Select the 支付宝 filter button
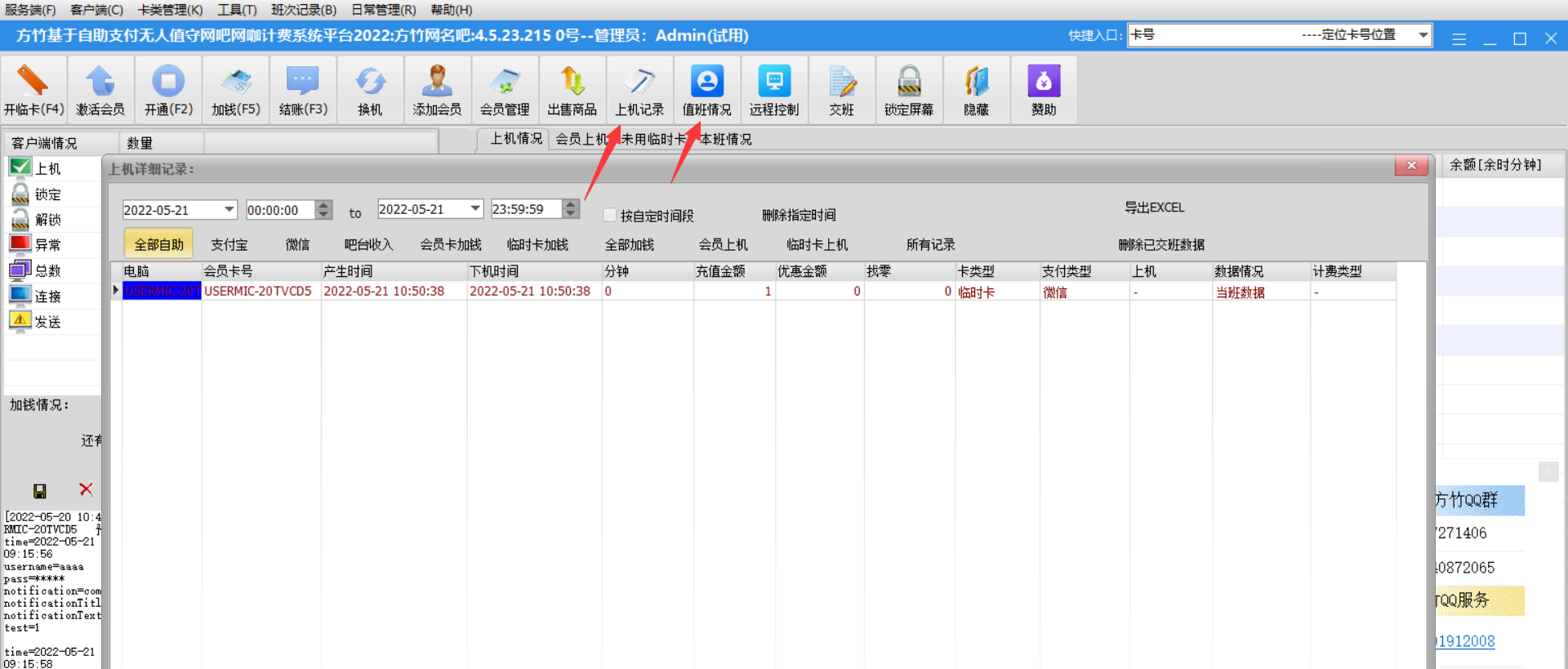The image size is (1568, 669). 229,245
